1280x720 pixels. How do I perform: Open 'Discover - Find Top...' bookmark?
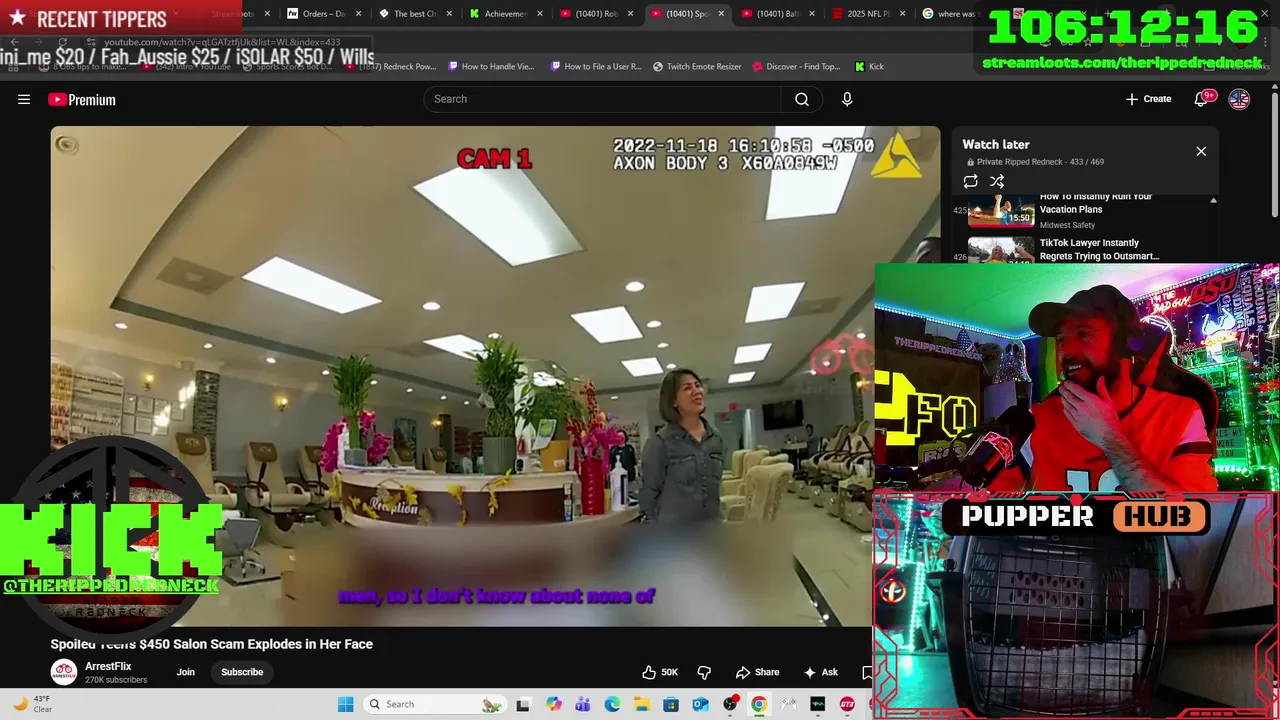pos(796,66)
